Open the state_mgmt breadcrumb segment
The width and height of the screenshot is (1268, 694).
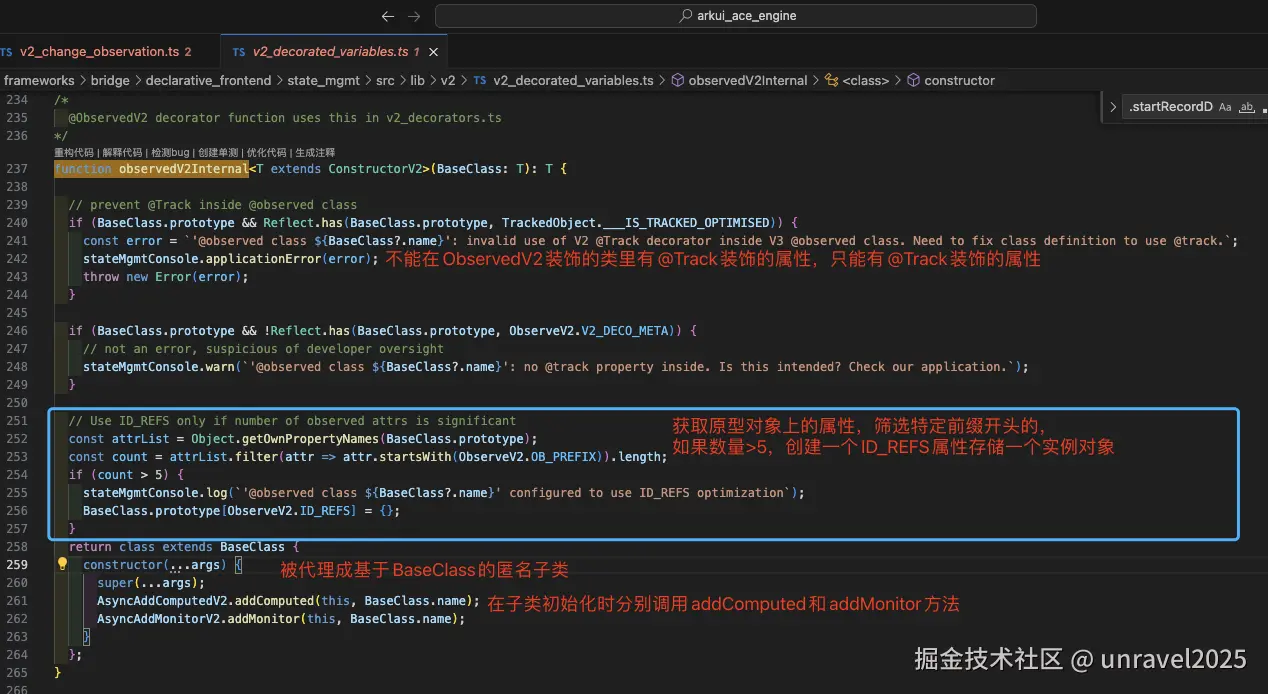coord(323,80)
